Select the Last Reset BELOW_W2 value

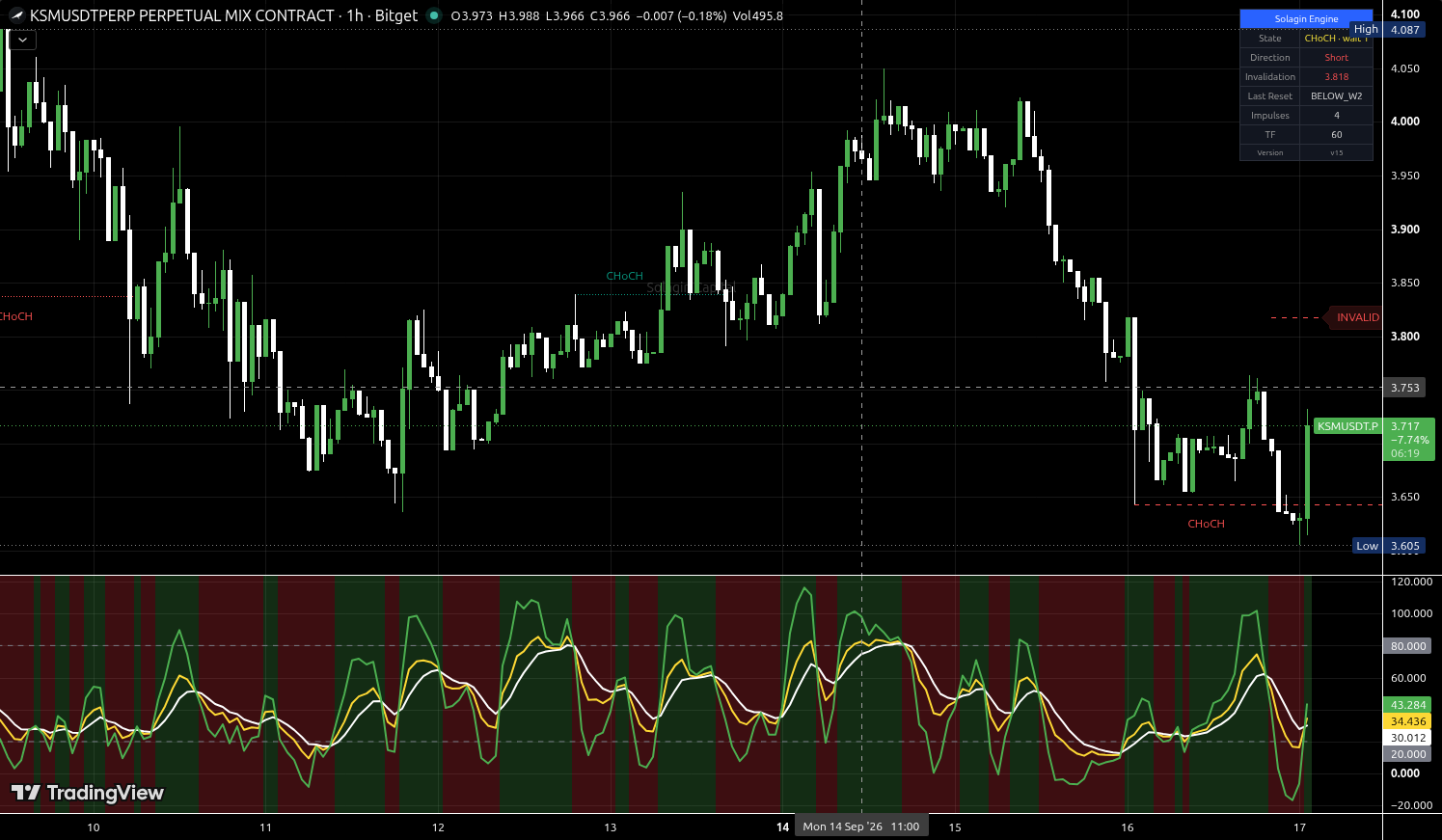pos(1336,96)
